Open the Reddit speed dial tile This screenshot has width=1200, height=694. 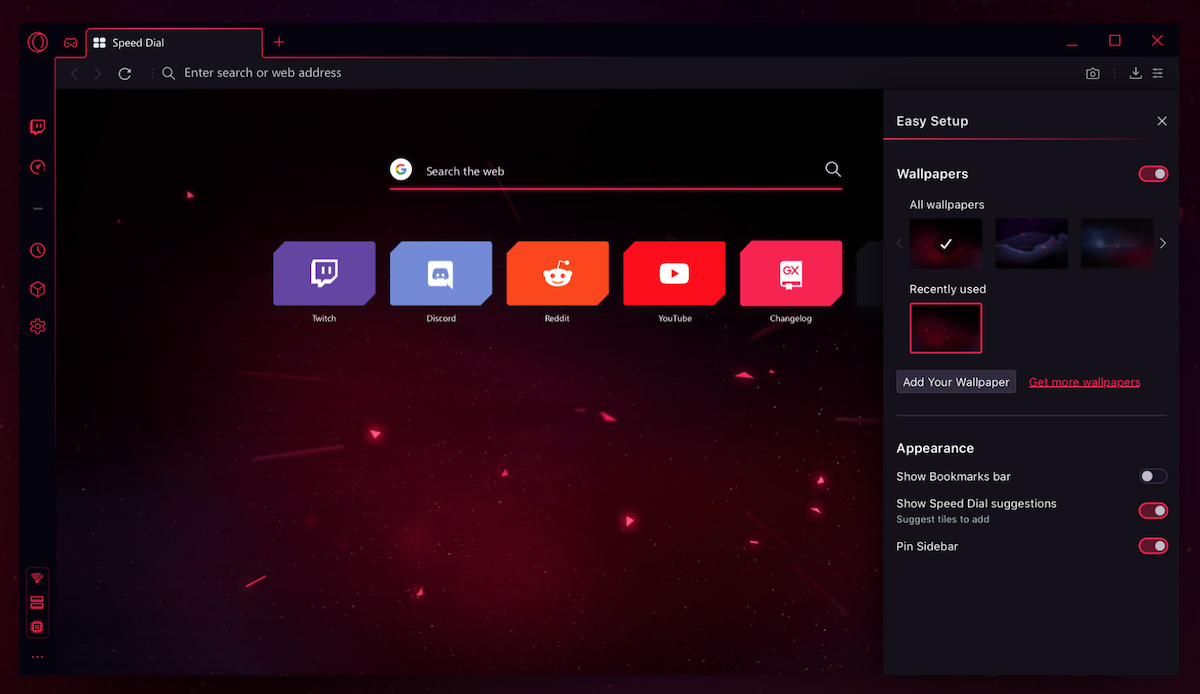pyautogui.click(x=558, y=273)
